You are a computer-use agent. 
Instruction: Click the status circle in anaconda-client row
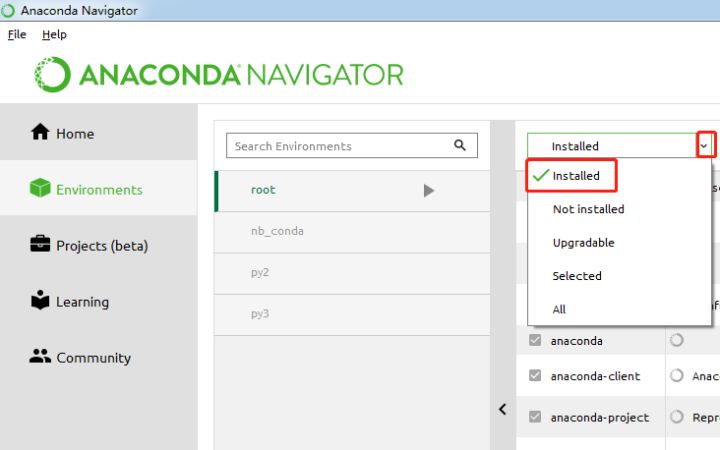(x=676, y=375)
